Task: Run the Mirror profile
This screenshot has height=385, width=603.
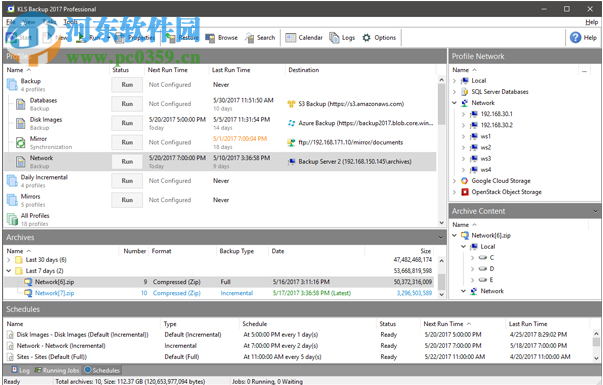Action: [127, 142]
